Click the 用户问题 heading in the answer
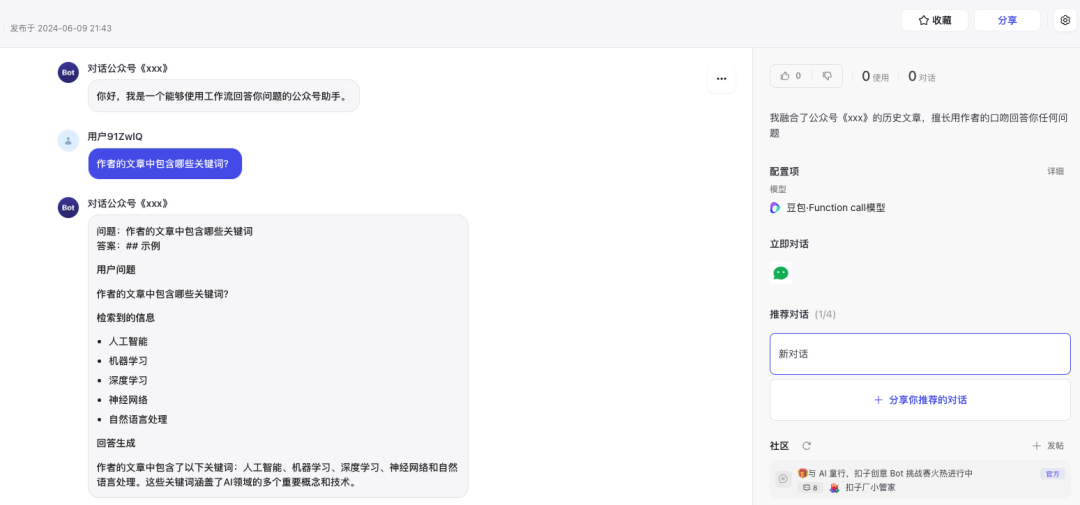This screenshot has width=1080, height=505. click(116, 269)
